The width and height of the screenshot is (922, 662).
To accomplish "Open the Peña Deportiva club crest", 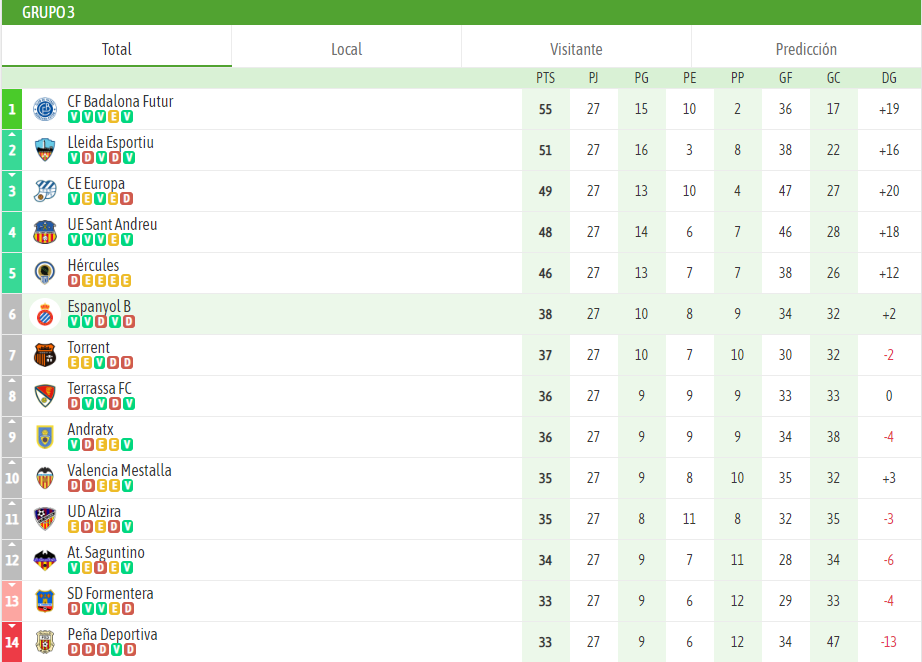I will tap(44, 642).
